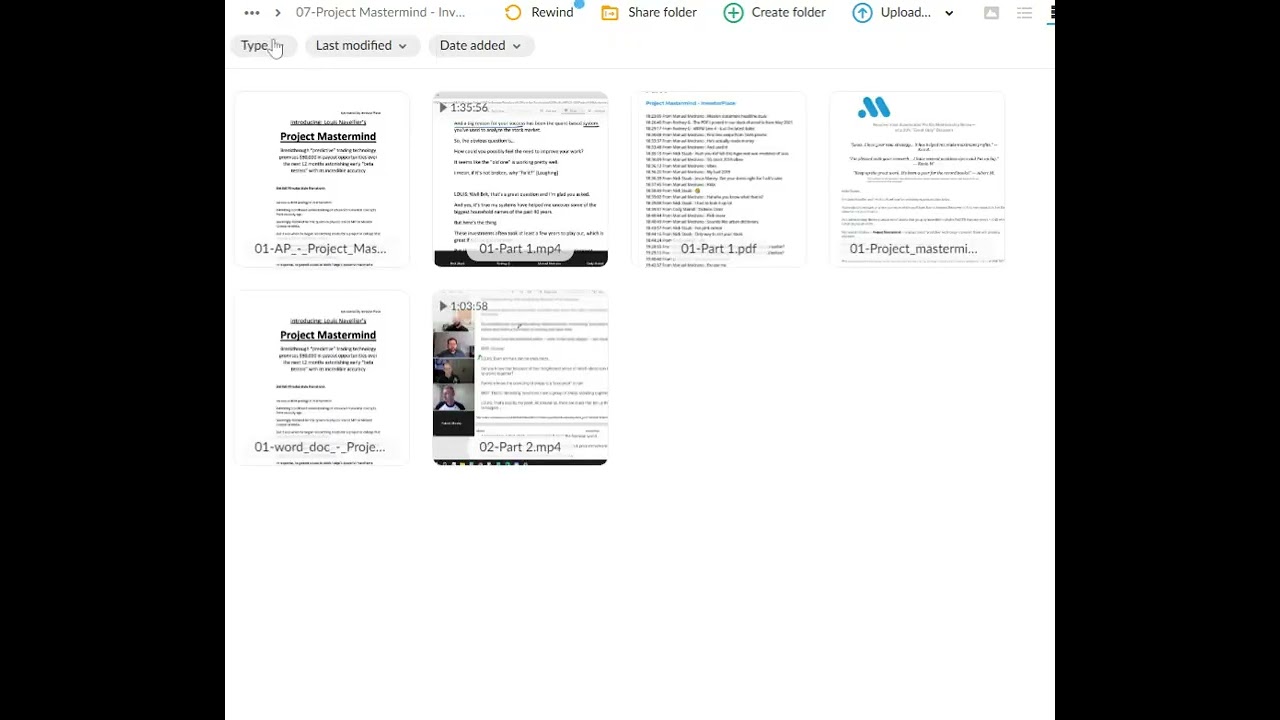Click the 01-Project_mastermi... file name
1280x720 pixels.
tap(913, 249)
